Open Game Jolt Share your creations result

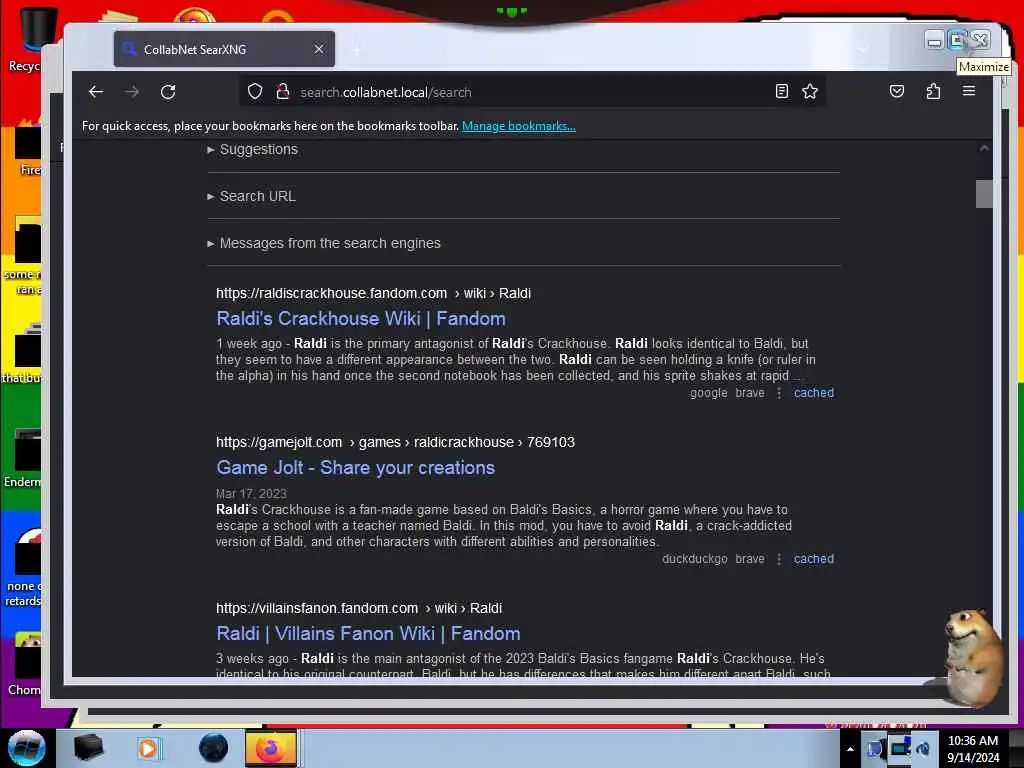point(355,468)
